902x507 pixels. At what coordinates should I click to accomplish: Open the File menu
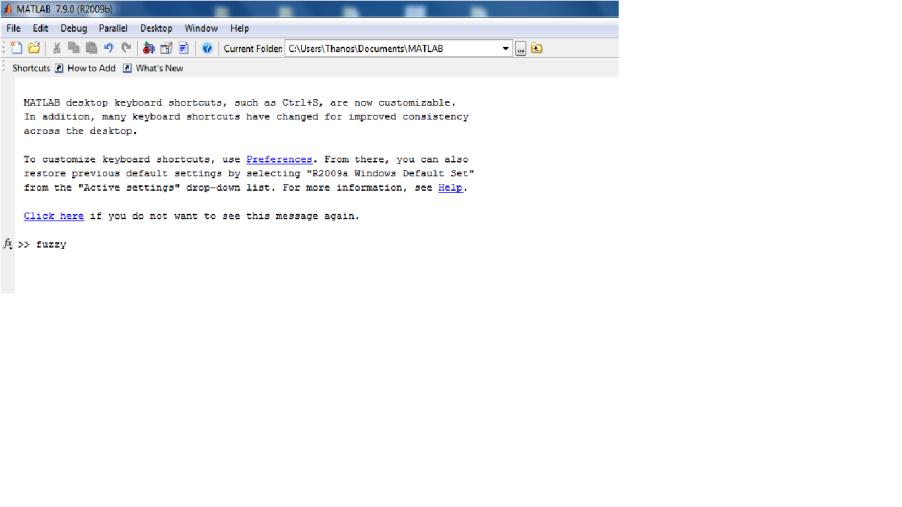(13, 28)
